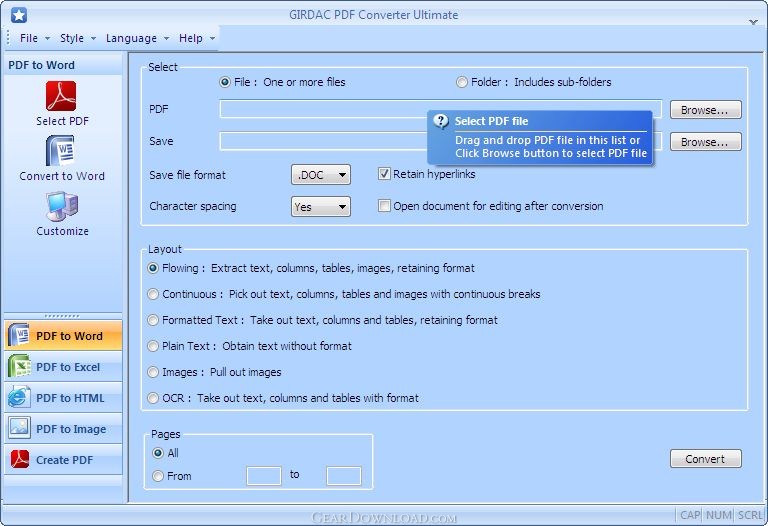Select All pages radio button

click(158, 453)
